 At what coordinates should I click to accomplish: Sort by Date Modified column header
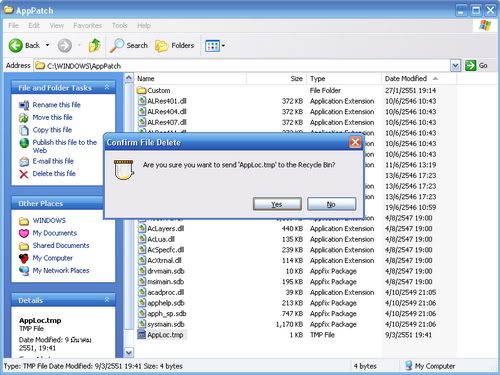[419, 79]
